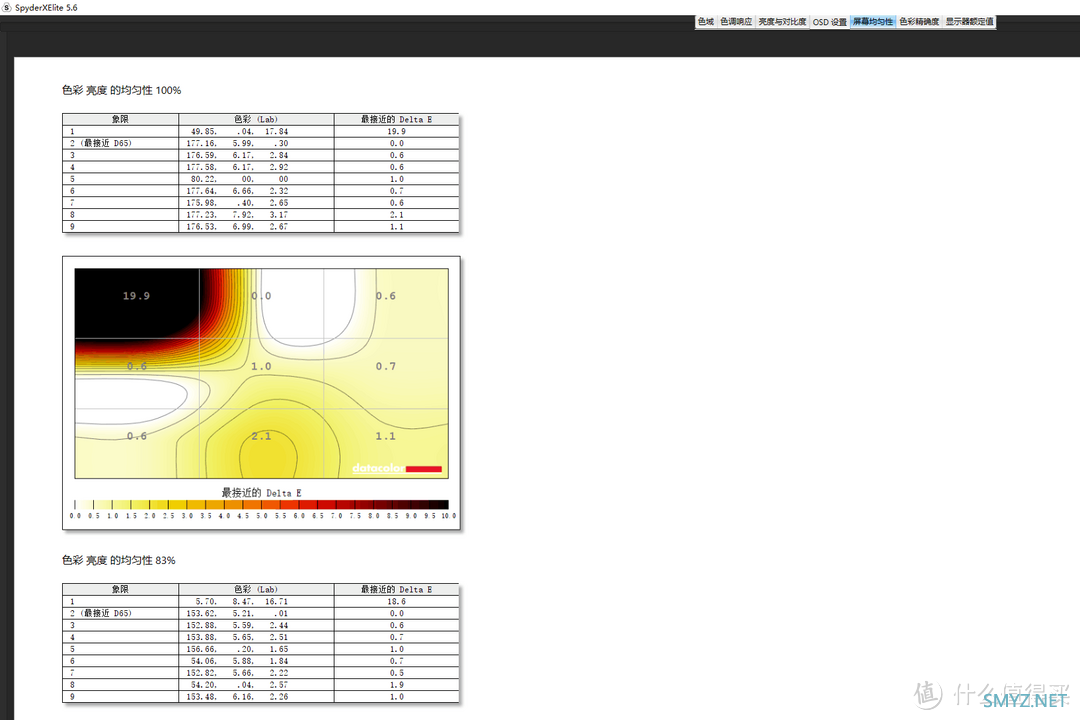Click the 色彩 (Lab) header of the 100% table
The width and height of the screenshot is (1080, 720).
[x=256, y=119]
